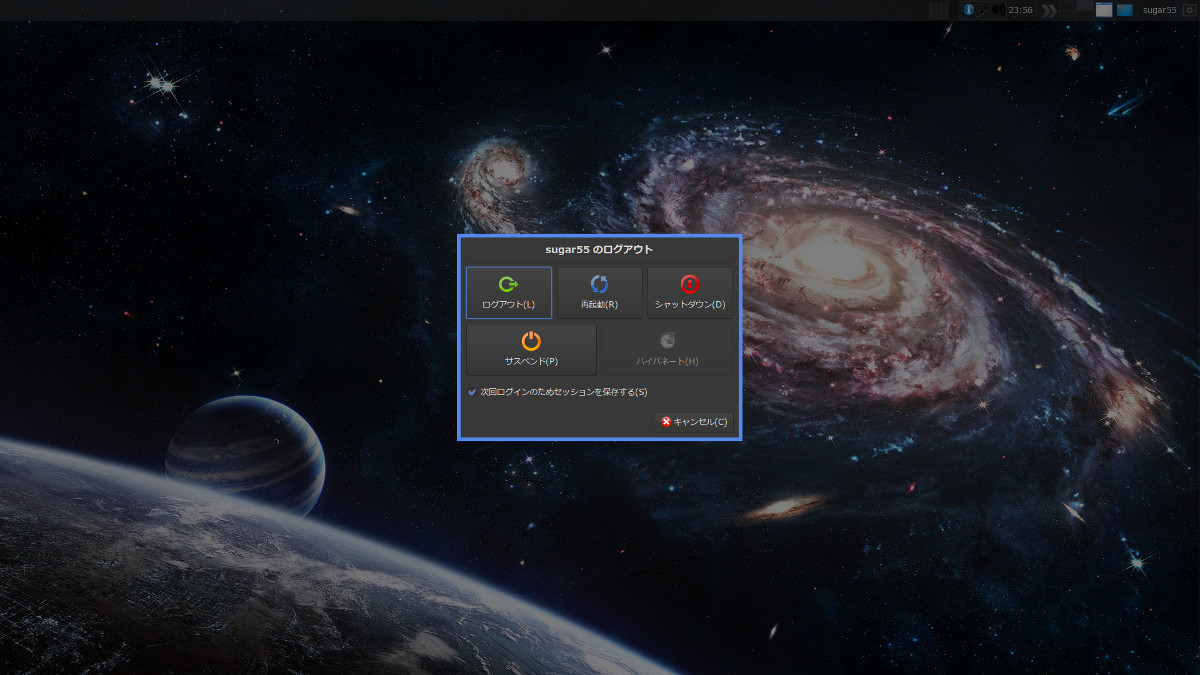Cancel the logout dialog with キャンセル(C)

[694, 422]
